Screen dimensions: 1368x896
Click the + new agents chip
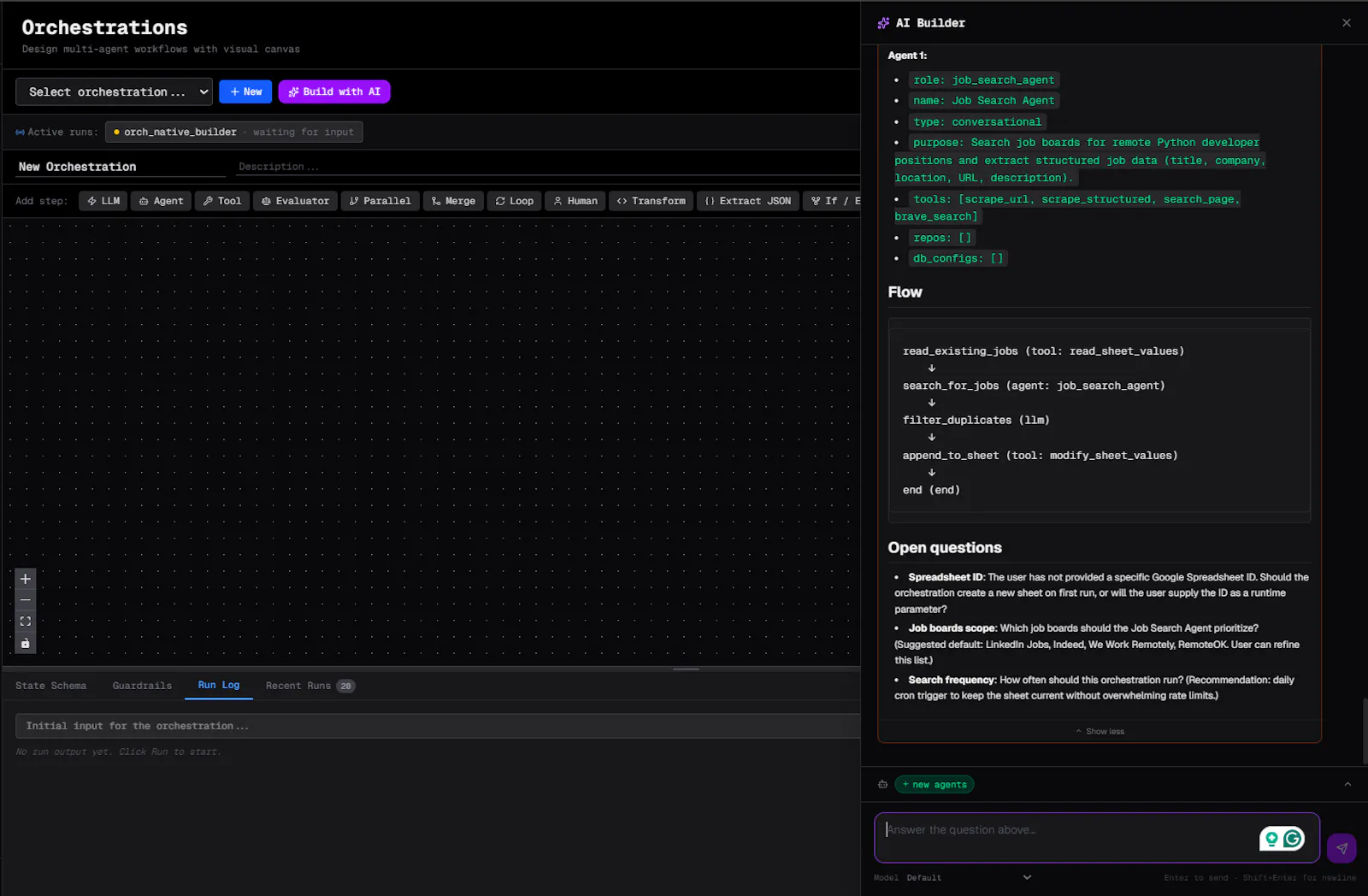tap(935, 784)
